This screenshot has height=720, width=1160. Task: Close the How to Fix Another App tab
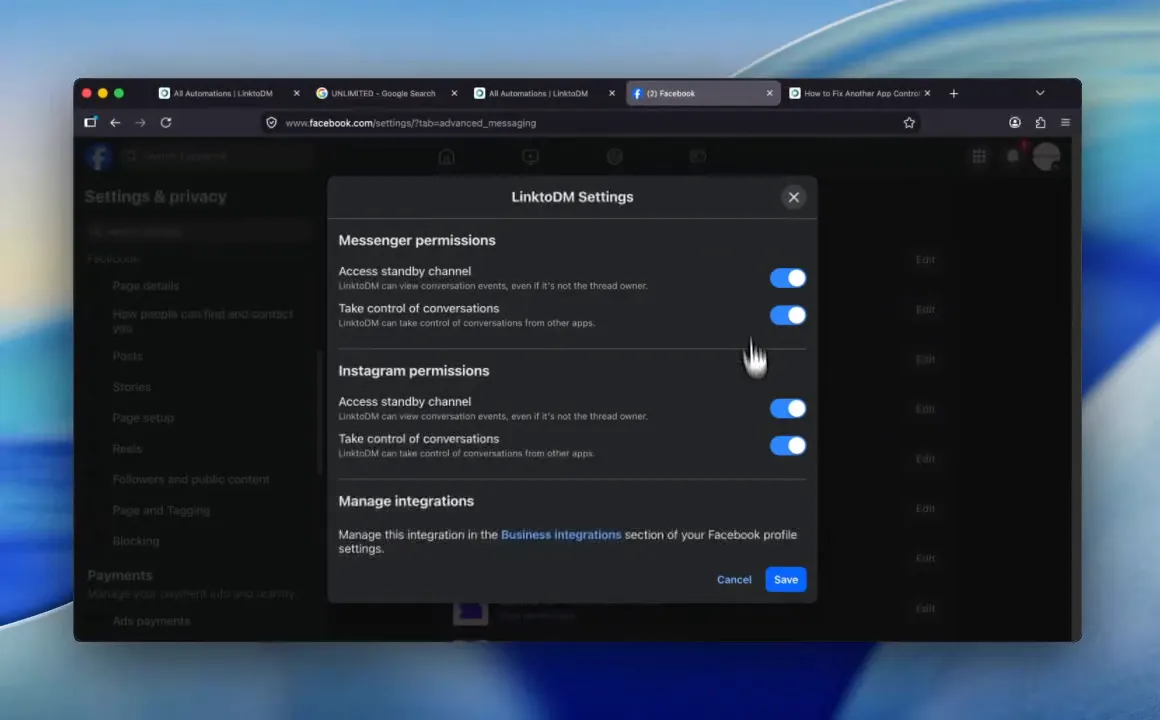pyautogui.click(x=927, y=93)
